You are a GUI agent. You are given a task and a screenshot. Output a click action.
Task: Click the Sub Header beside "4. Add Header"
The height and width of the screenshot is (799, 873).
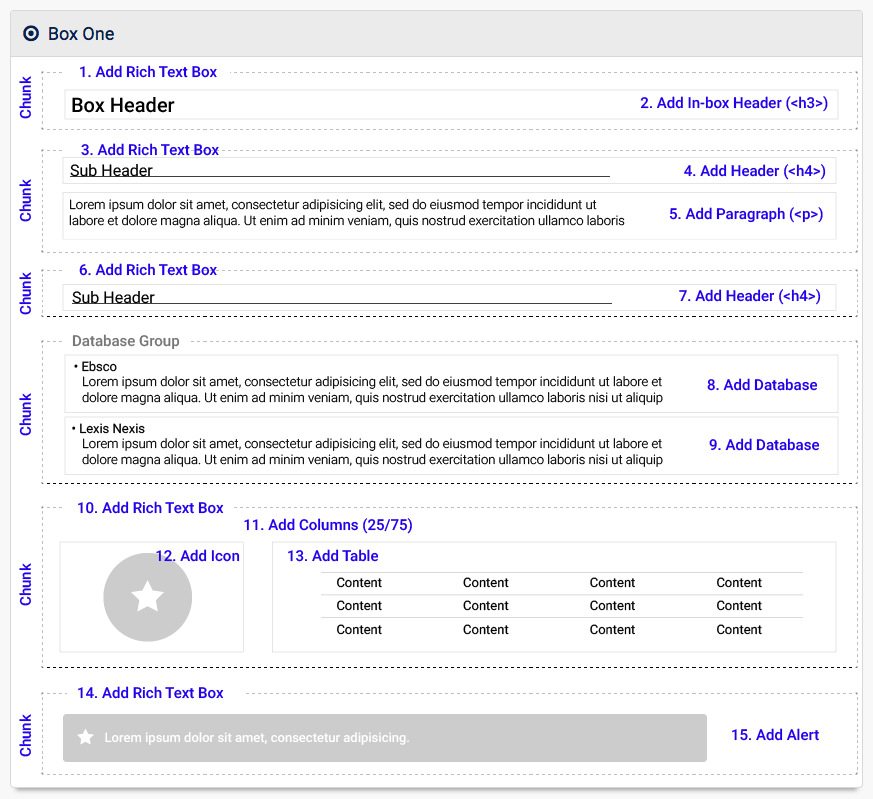(111, 170)
